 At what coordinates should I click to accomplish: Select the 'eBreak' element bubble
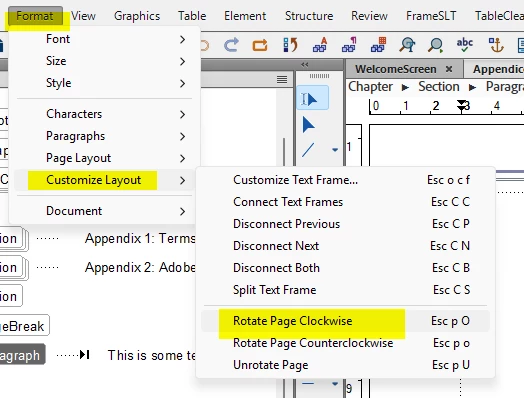tap(24, 325)
